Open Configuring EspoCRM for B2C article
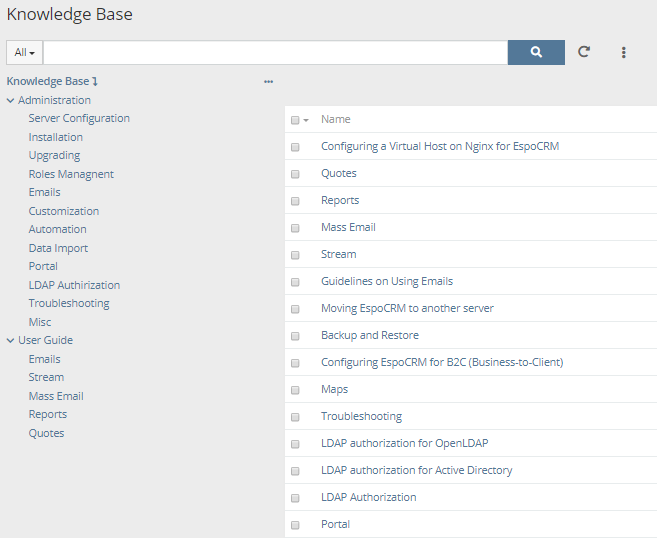657x538 pixels. [442, 362]
